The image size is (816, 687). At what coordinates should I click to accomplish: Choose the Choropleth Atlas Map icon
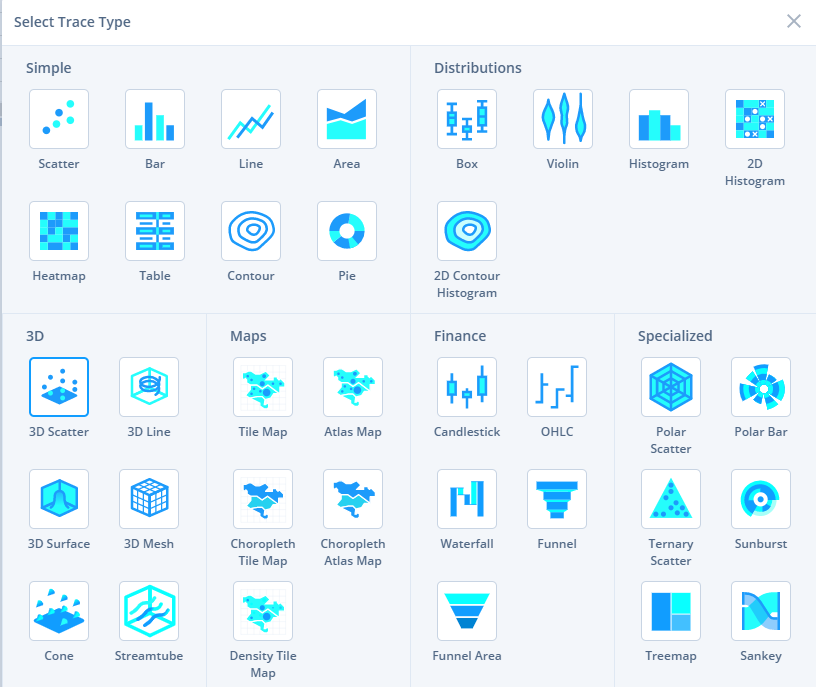(353, 499)
